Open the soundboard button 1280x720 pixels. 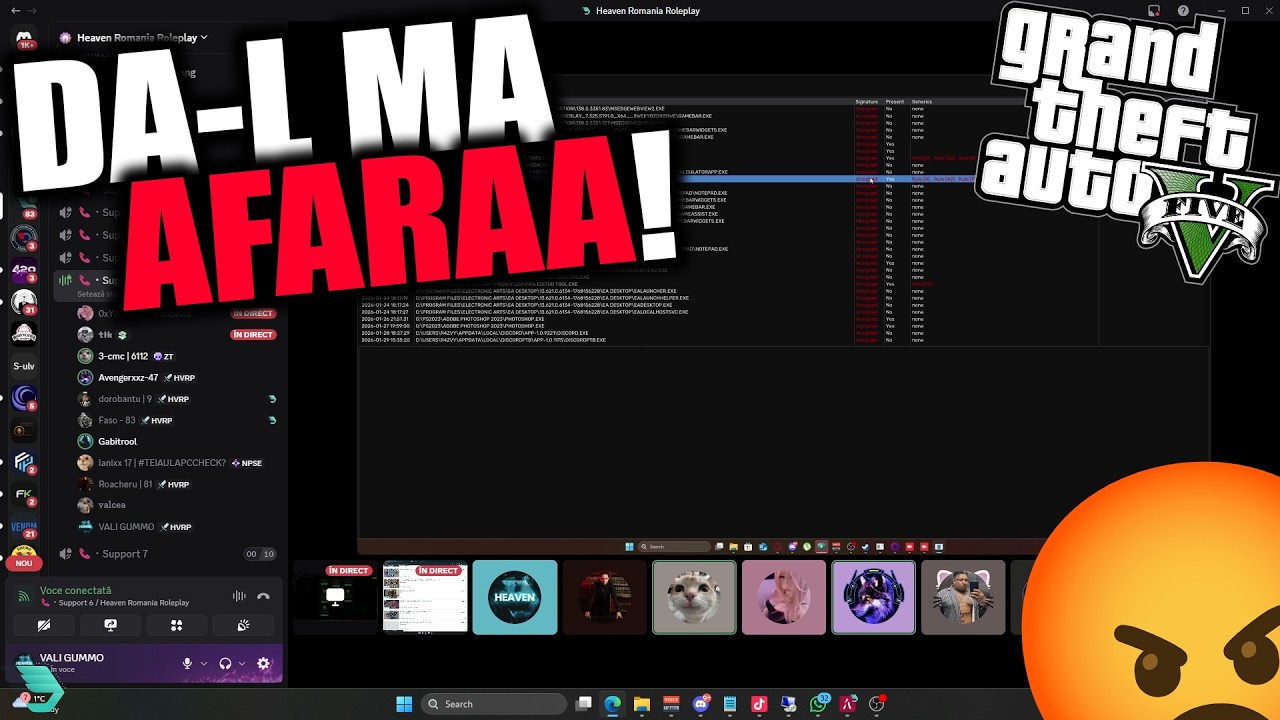tap(243, 625)
